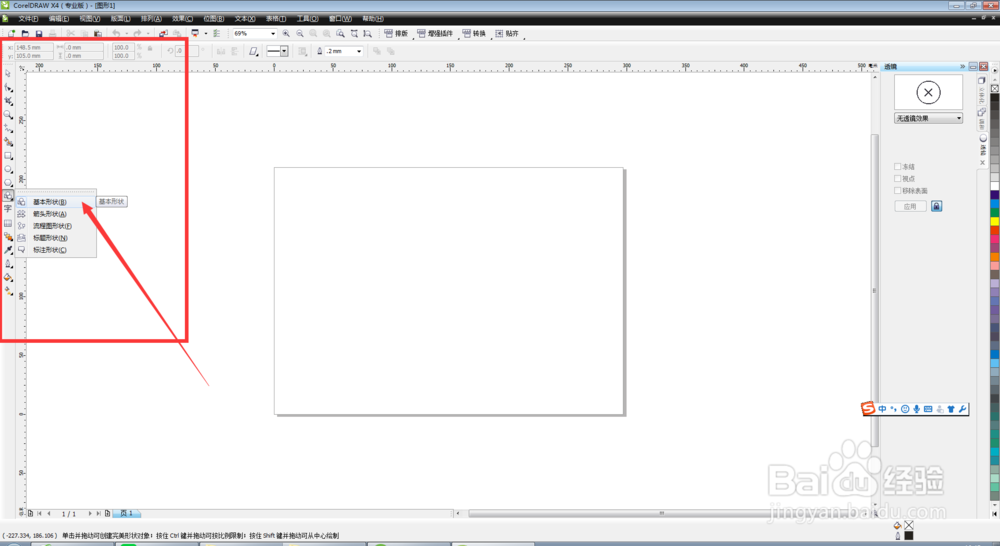Select the Basic Shapes tool in the toolbox
The height and width of the screenshot is (546, 1000).
[8, 196]
